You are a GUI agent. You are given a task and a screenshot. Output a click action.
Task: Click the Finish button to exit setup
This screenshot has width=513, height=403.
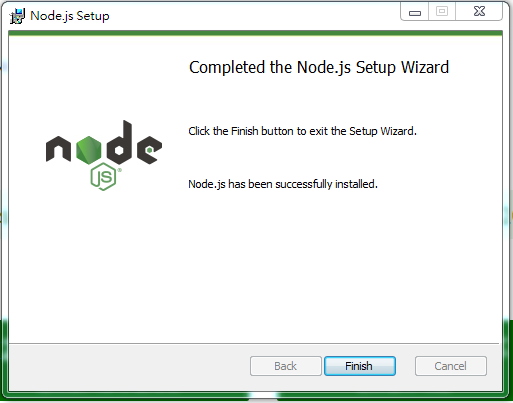[360, 366]
